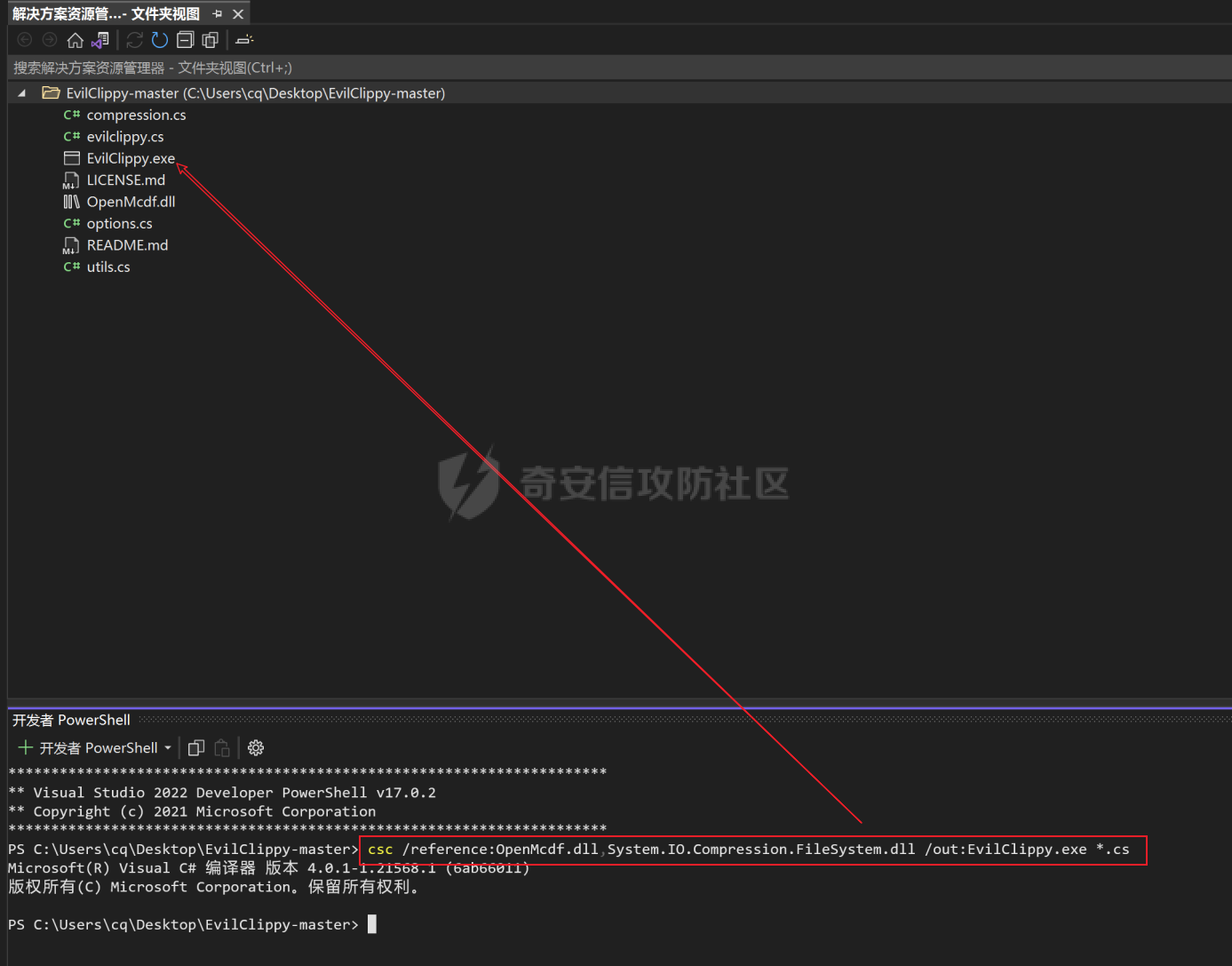Viewport: 1232px width, 966px height.
Task: Select EvilClippy.exe in the file tree
Action: click(x=131, y=158)
